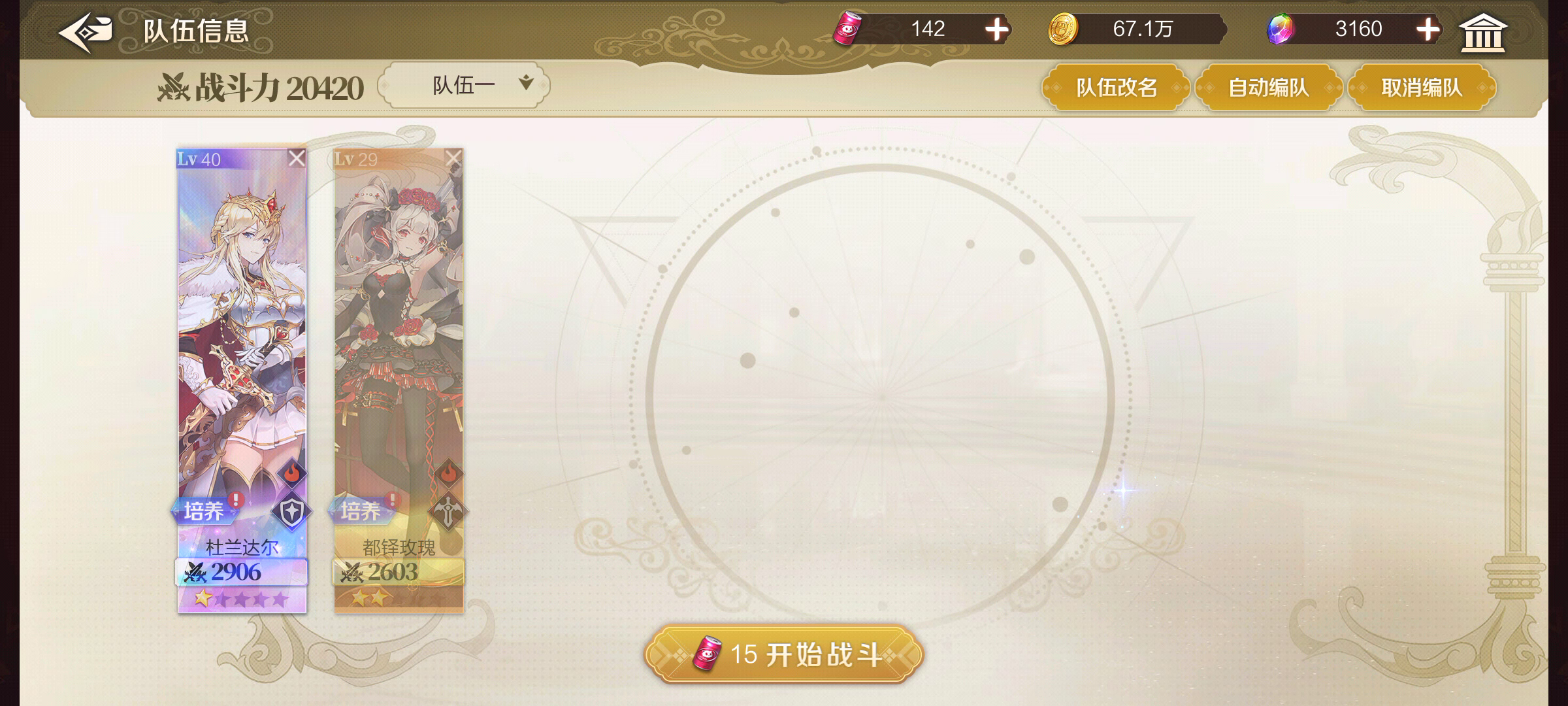
Task: Add more rainbow gems with plus
Action: (x=1428, y=29)
